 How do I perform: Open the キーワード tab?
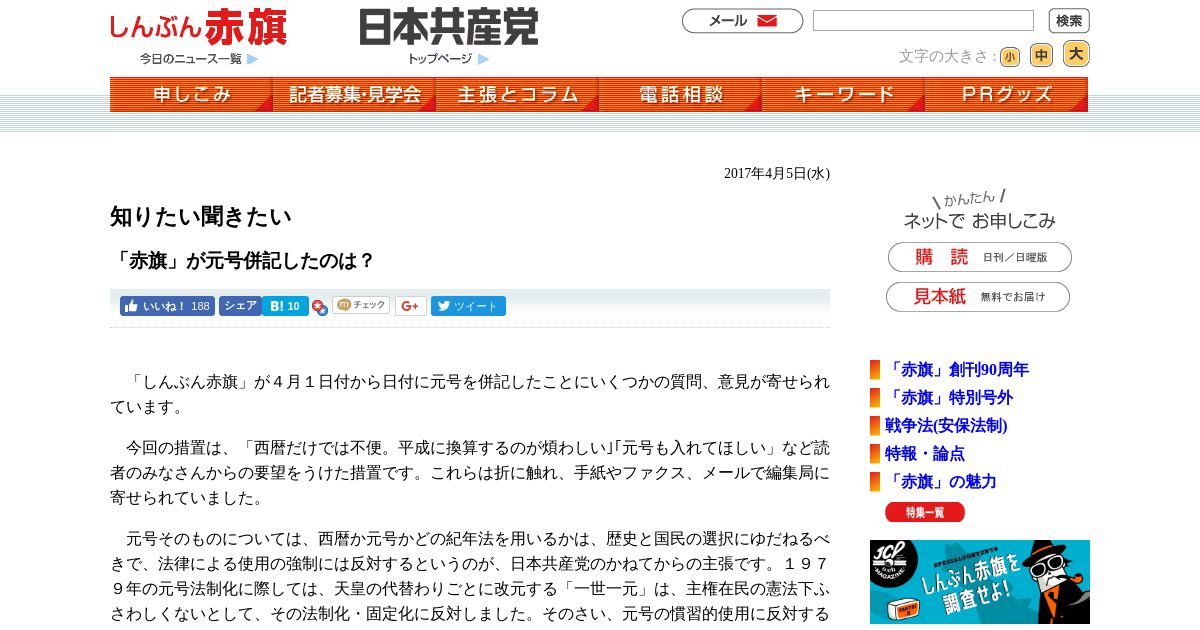(x=843, y=94)
